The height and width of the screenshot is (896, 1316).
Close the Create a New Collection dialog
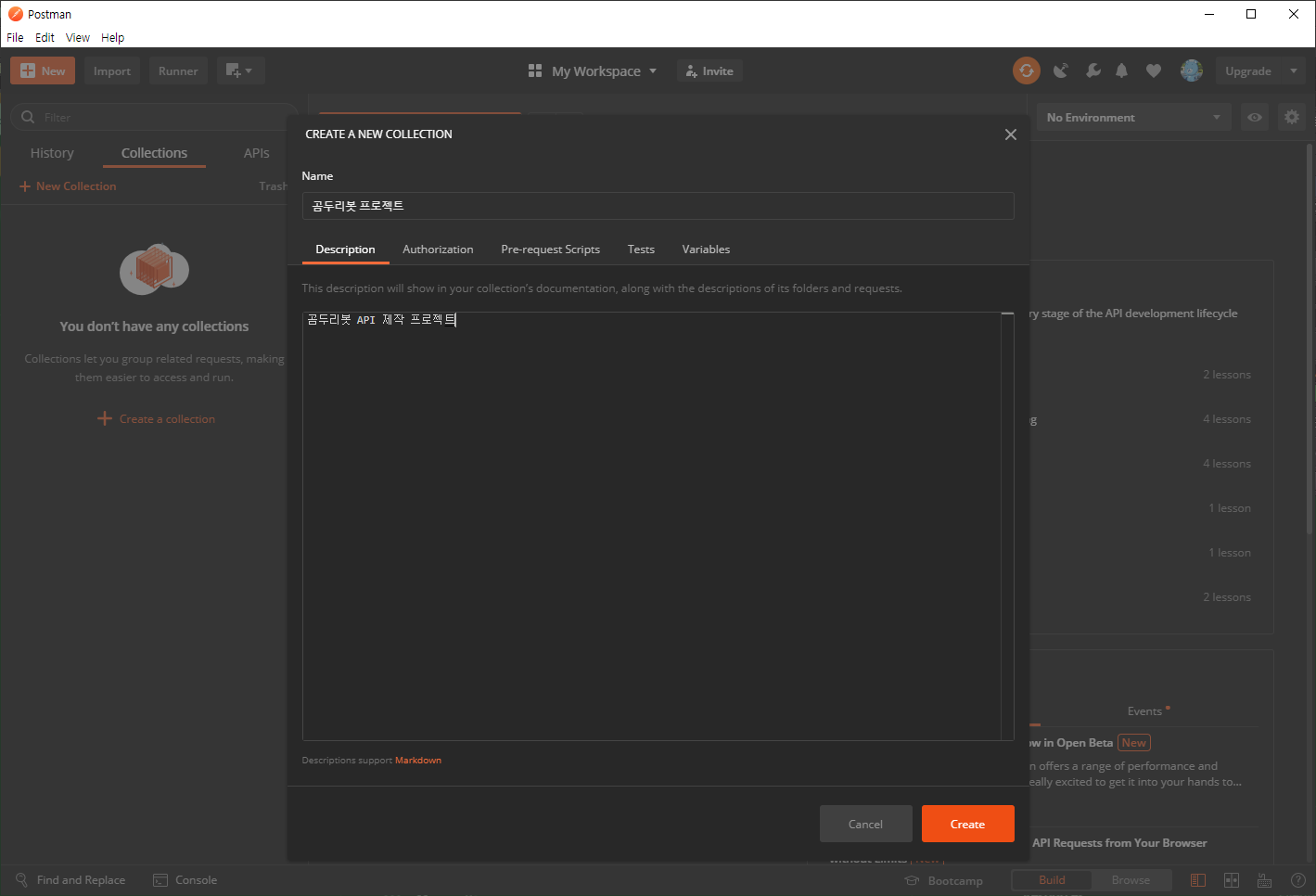[x=1011, y=134]
